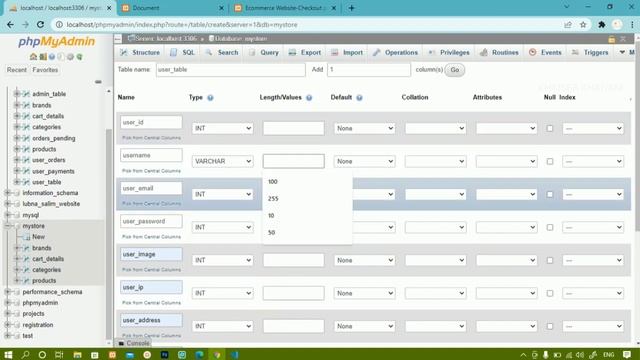Open Default dropdown for user_id row

coord(364,128)
